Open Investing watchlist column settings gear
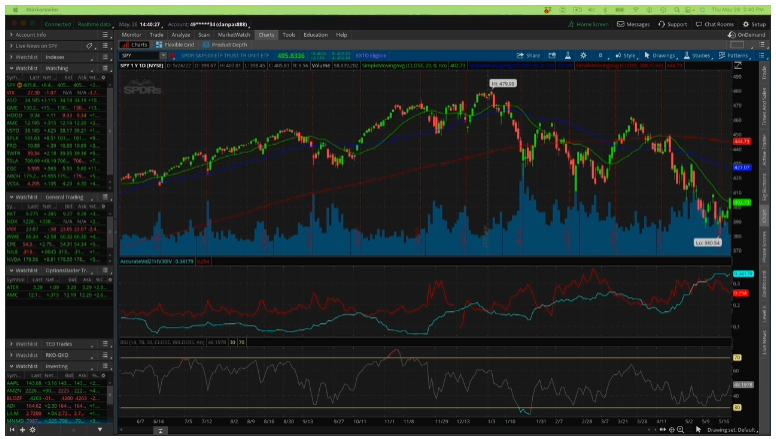The width and height of the screenshot is (776, 439). 103,376
